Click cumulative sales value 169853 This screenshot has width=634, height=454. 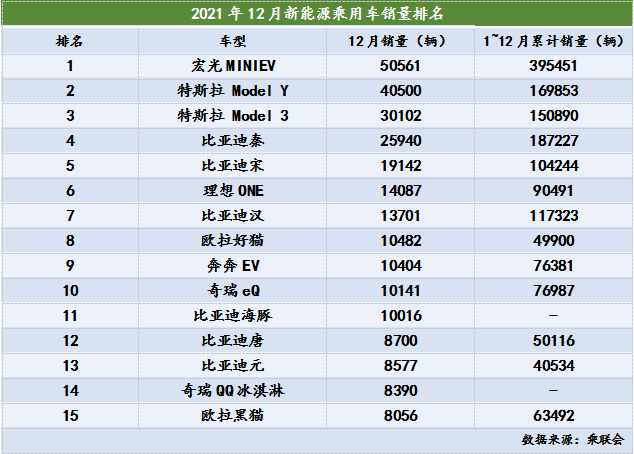coord(554,91)
